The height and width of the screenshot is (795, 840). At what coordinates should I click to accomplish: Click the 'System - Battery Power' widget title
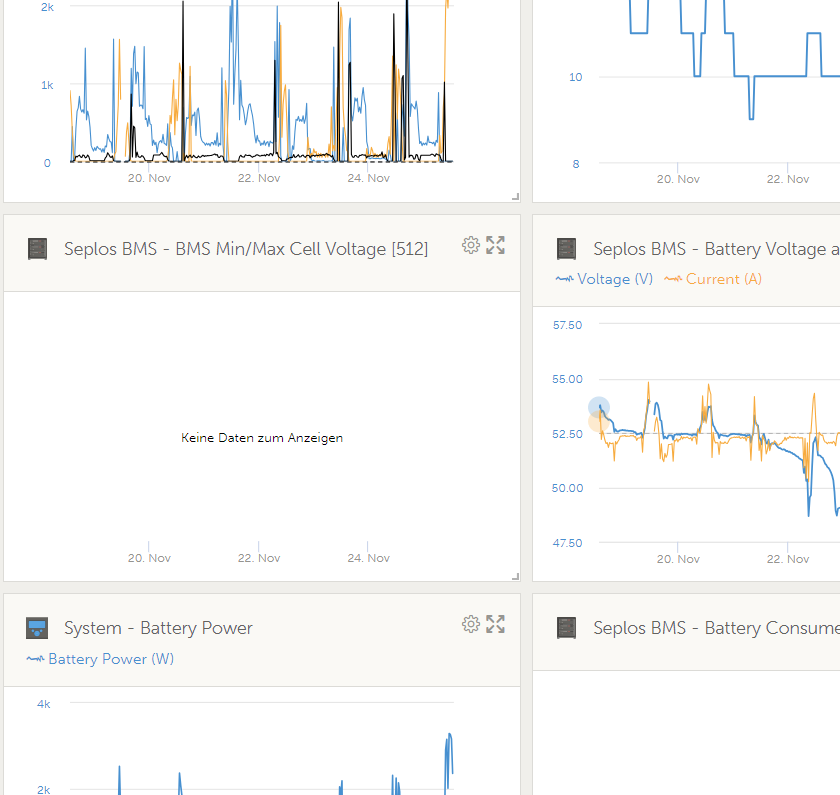pos(158,628)
